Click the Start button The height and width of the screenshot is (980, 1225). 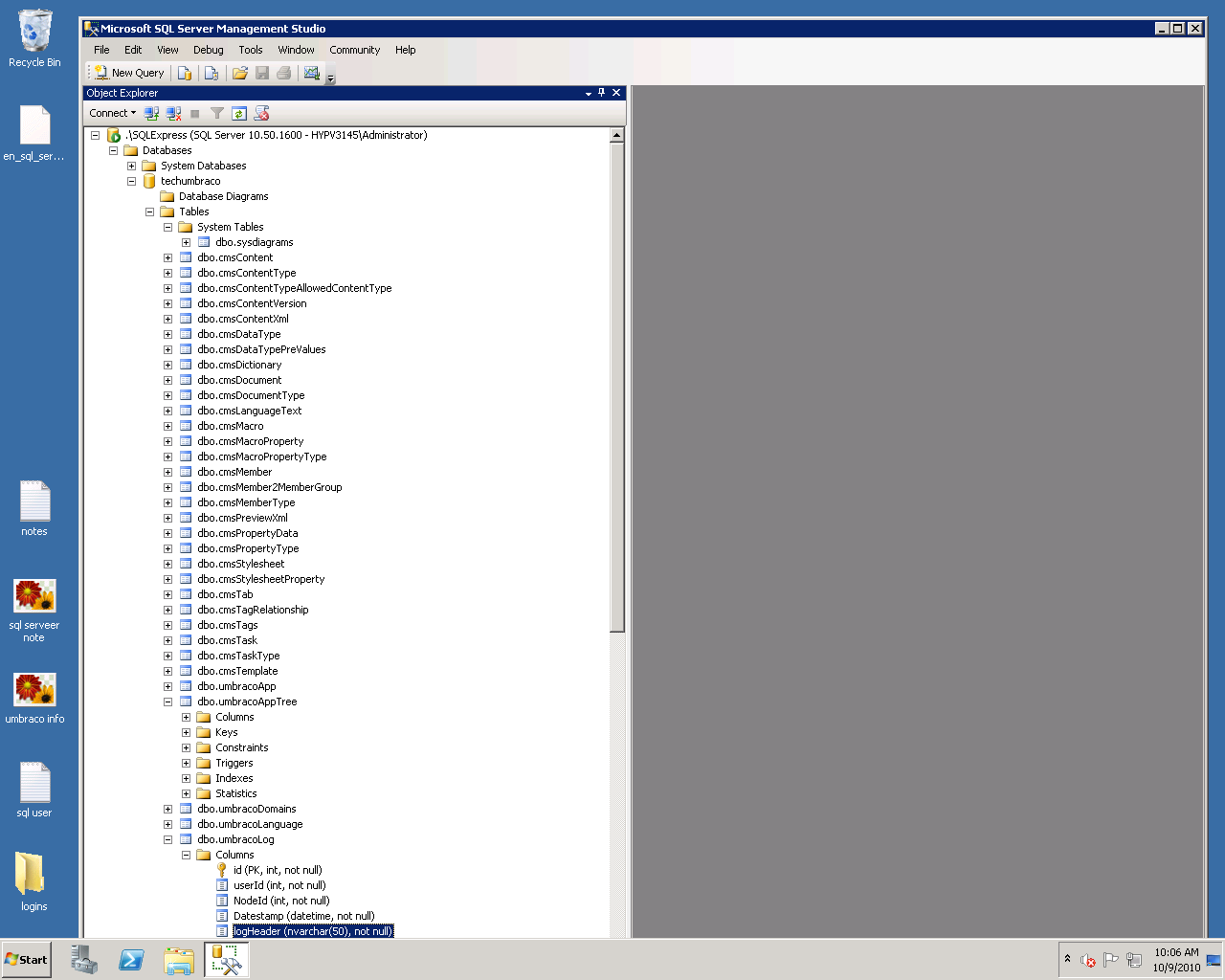27,960
